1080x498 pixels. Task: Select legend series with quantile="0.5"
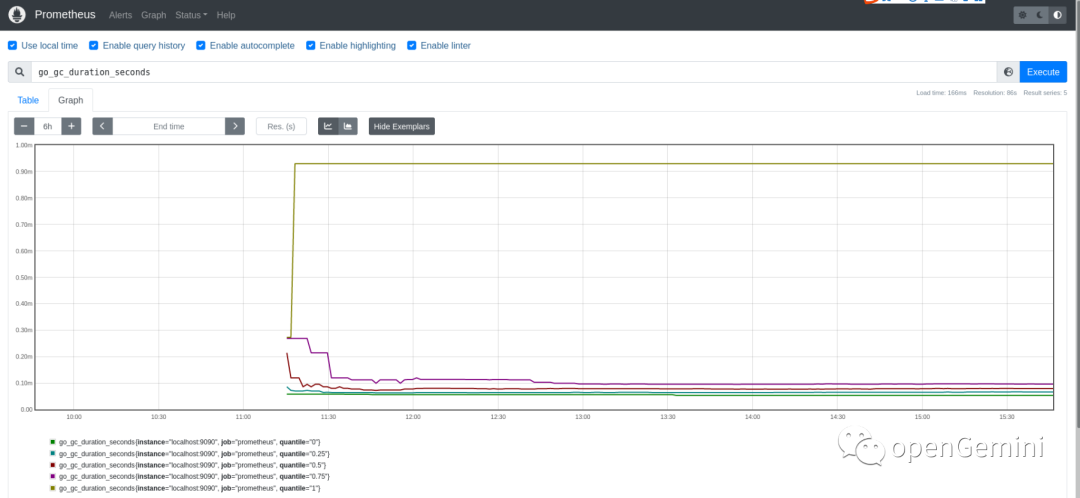point(192,465)
